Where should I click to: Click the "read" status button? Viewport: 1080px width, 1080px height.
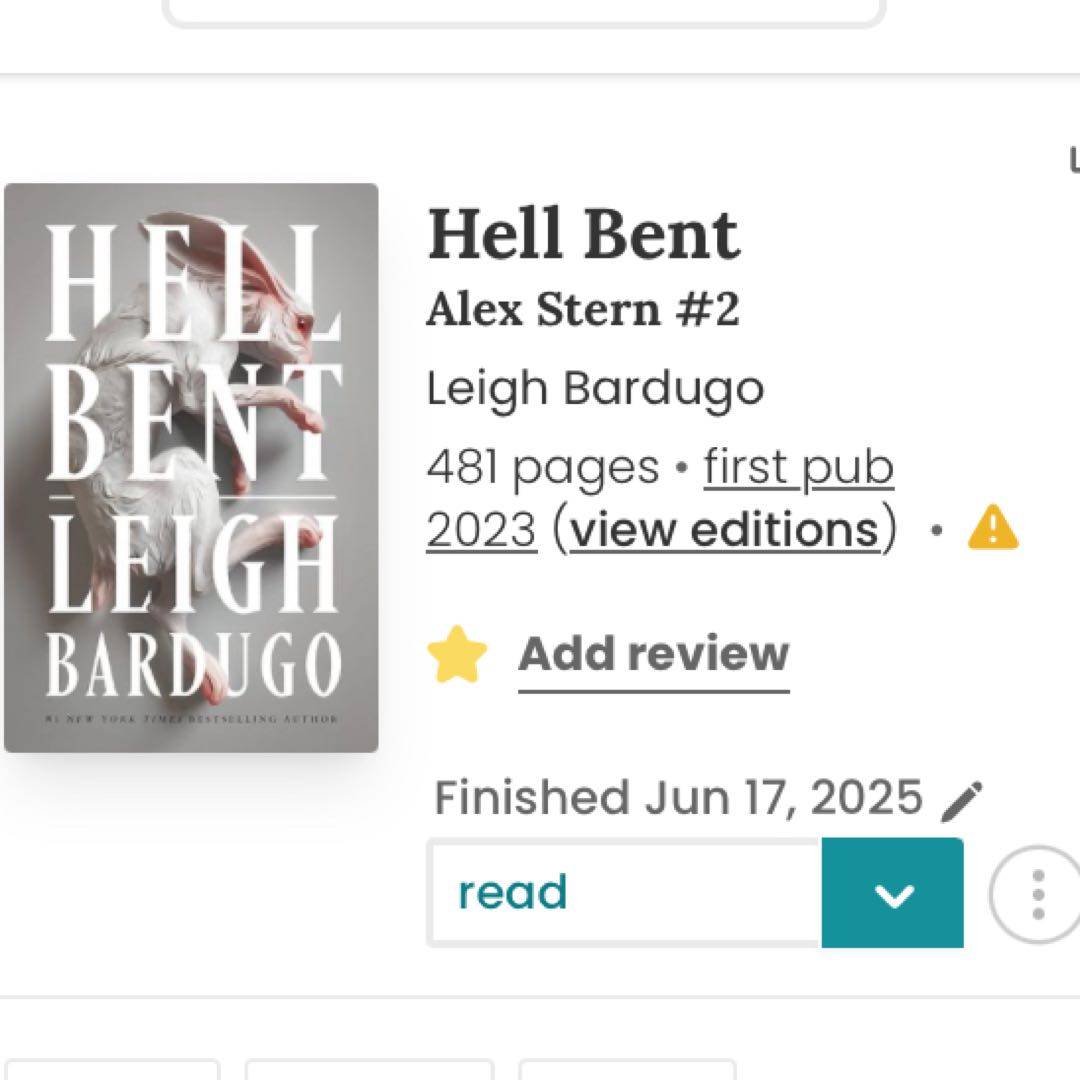point(624,893)
